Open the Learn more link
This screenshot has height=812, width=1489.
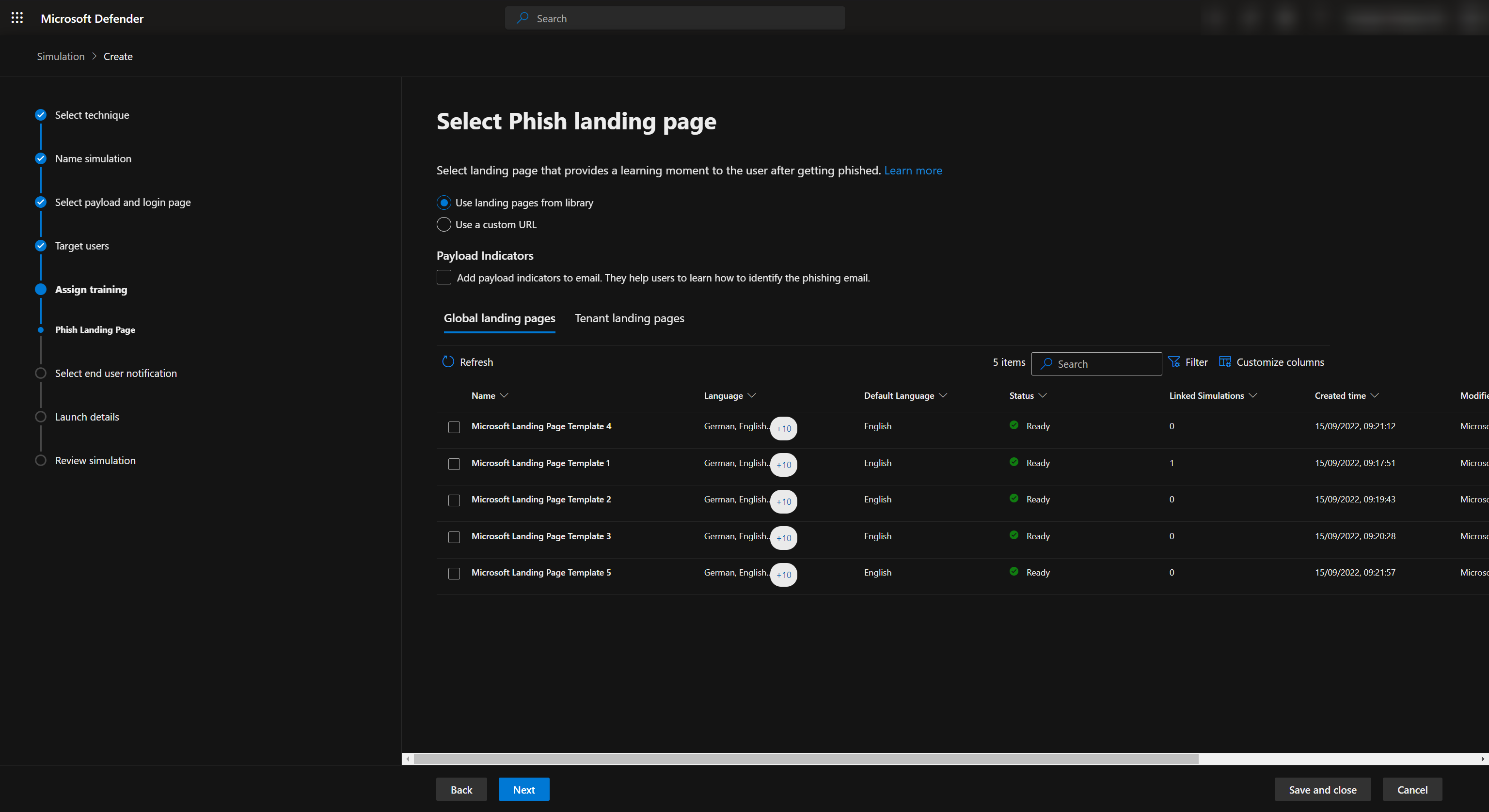(913, 171)
